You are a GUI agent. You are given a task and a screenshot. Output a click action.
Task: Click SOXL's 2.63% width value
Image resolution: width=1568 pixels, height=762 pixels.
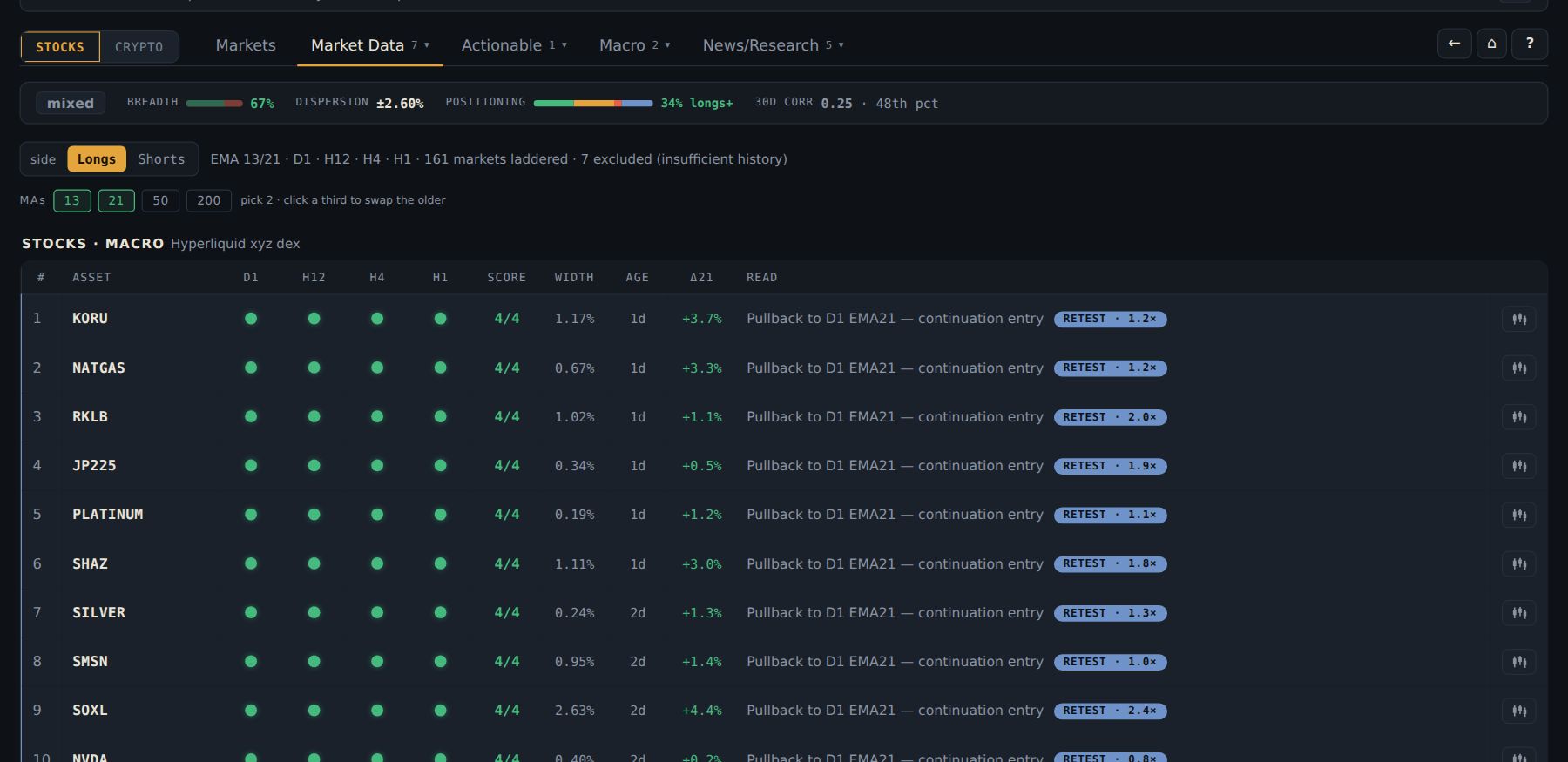pos(574,711)
